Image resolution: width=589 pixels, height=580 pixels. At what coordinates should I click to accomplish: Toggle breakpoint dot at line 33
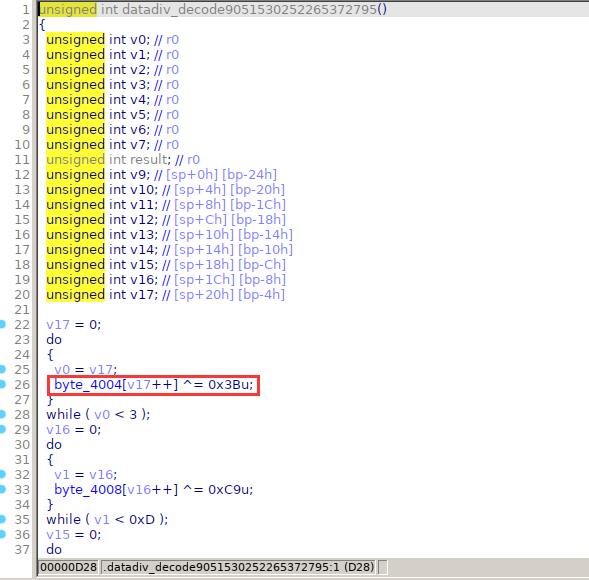click(2, 489)
